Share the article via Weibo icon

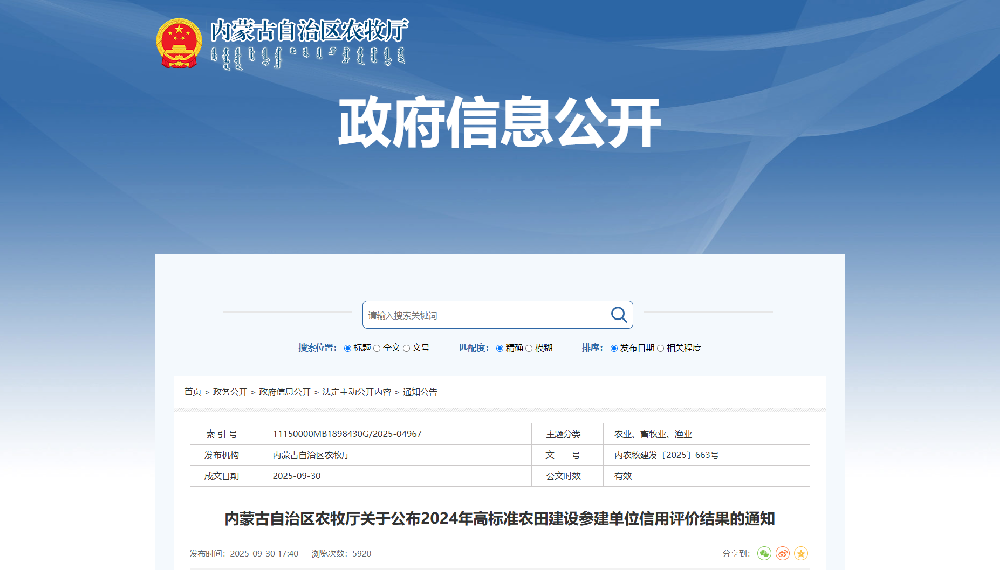783,553
